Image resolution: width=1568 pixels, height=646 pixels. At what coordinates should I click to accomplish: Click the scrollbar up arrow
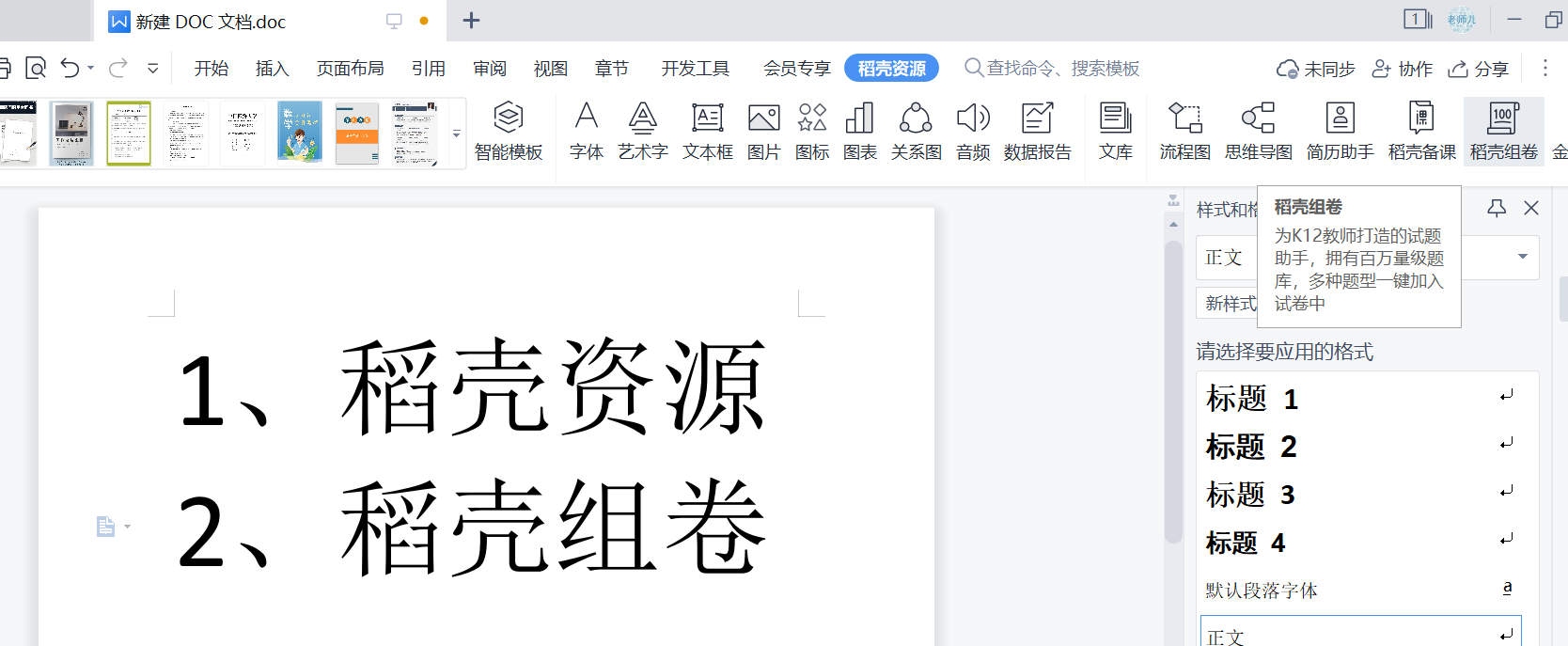(x=1173, y=224)
